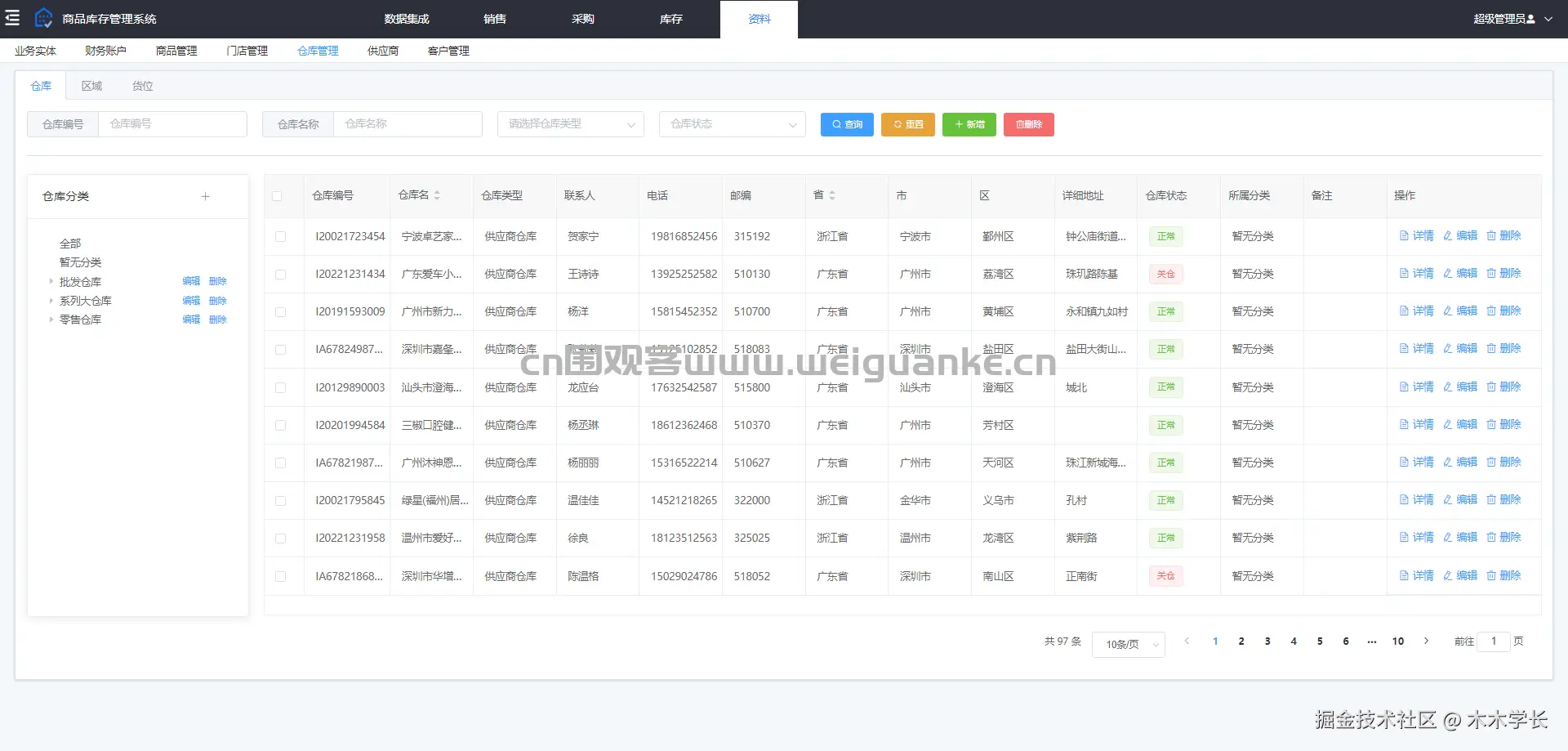Switch to the 区域 tab
Screen dimensions: 1568x751
[91, 86]
